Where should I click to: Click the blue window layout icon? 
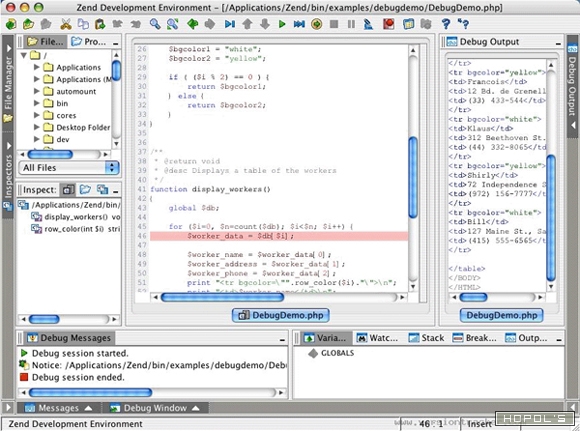[408, 24]
